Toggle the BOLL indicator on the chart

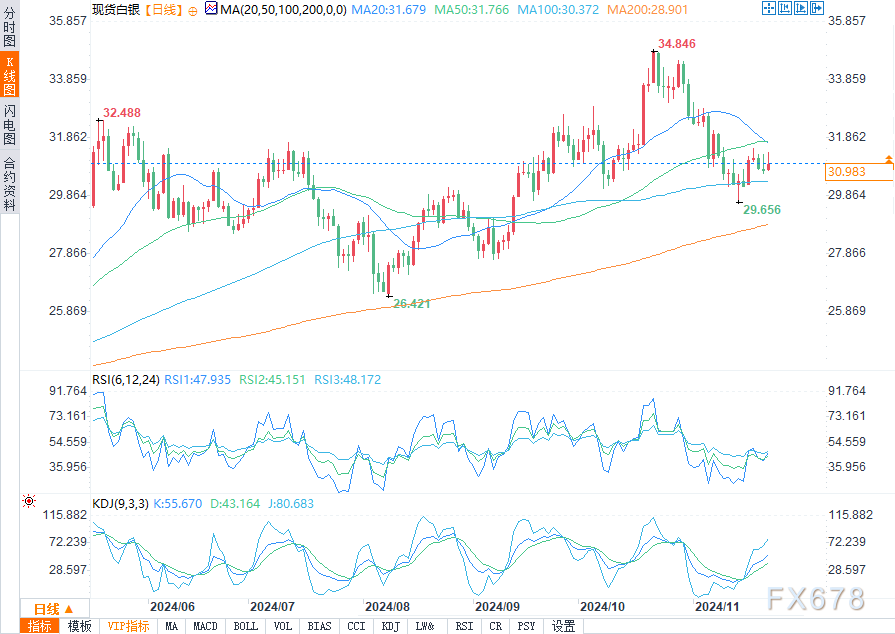[x=245, y=626]
